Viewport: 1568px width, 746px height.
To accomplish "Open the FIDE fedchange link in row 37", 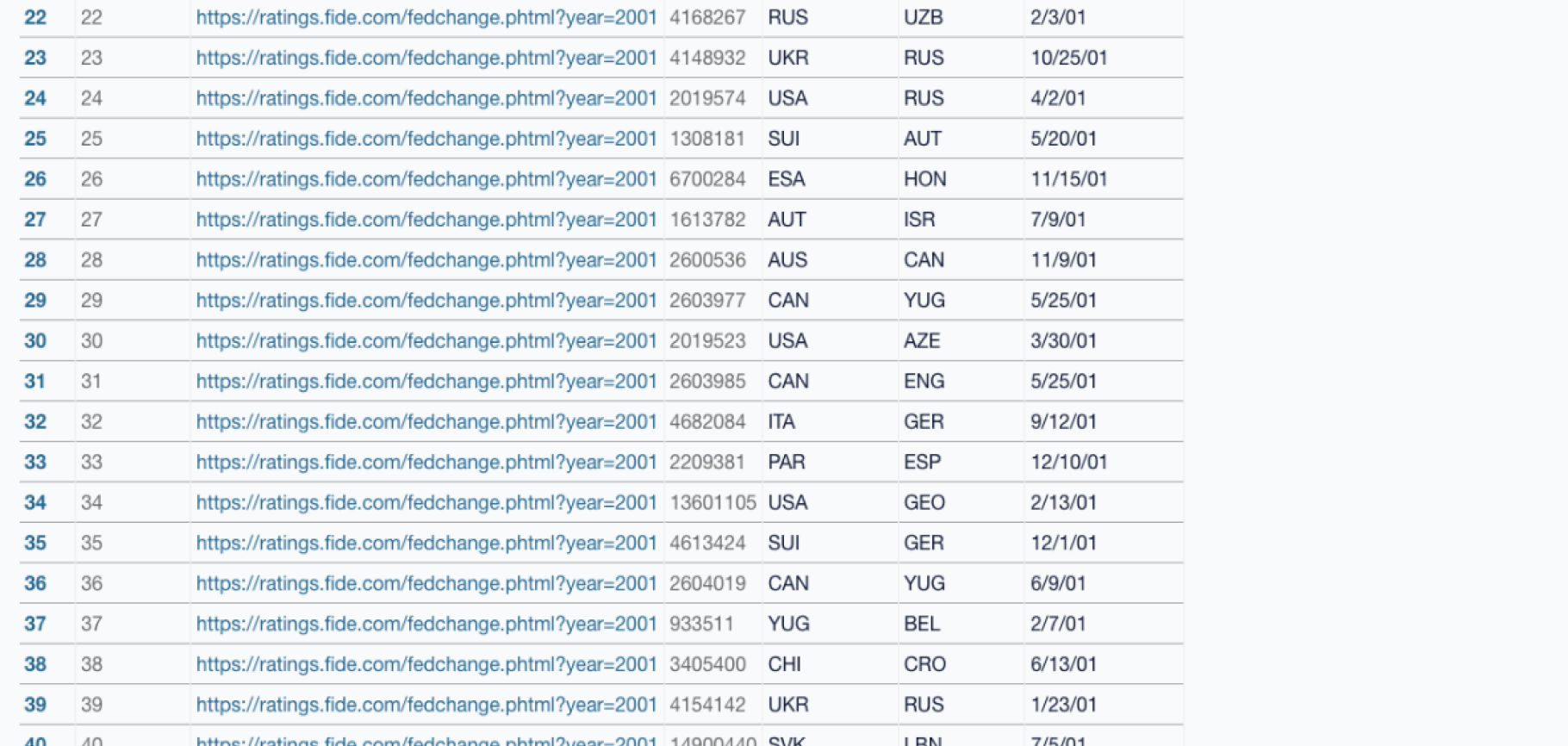I will tap(426, 624).
